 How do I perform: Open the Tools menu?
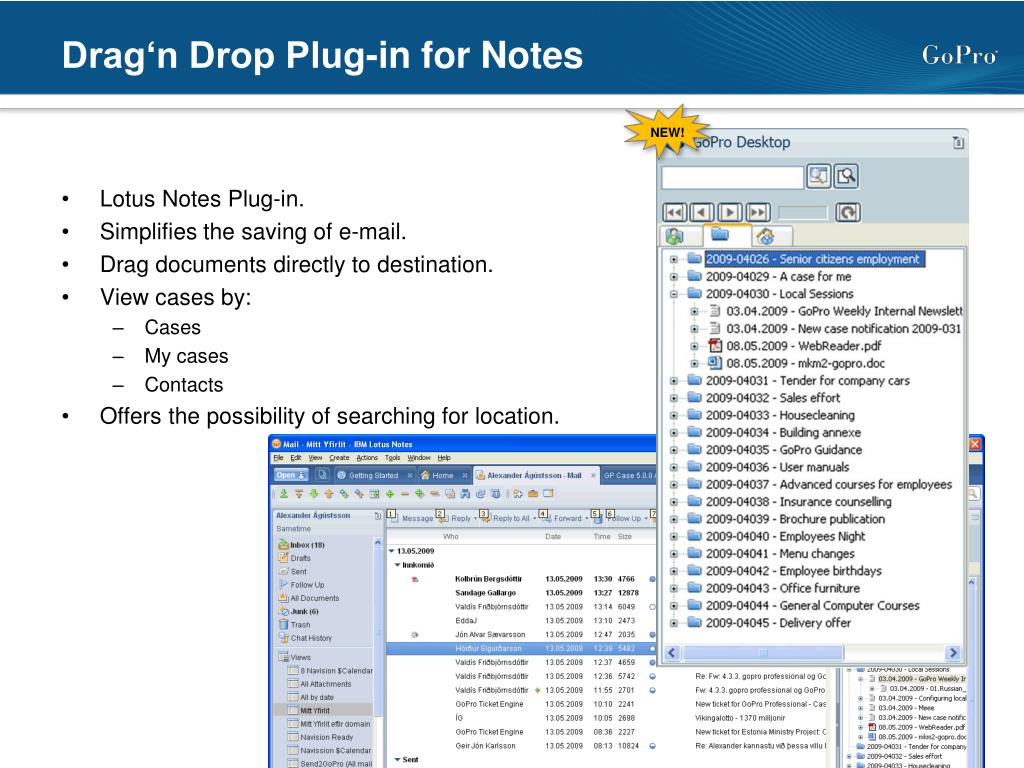392,458
